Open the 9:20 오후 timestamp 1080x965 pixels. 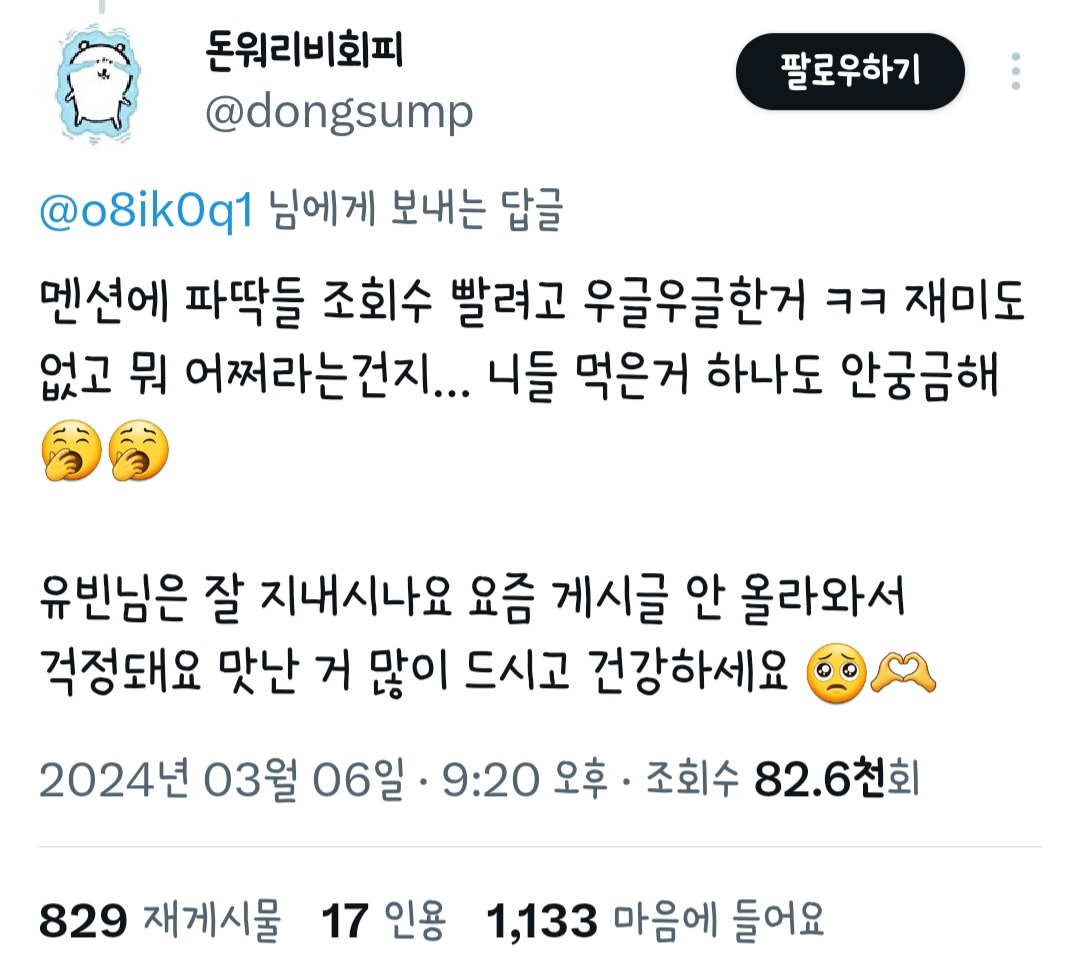525,779
